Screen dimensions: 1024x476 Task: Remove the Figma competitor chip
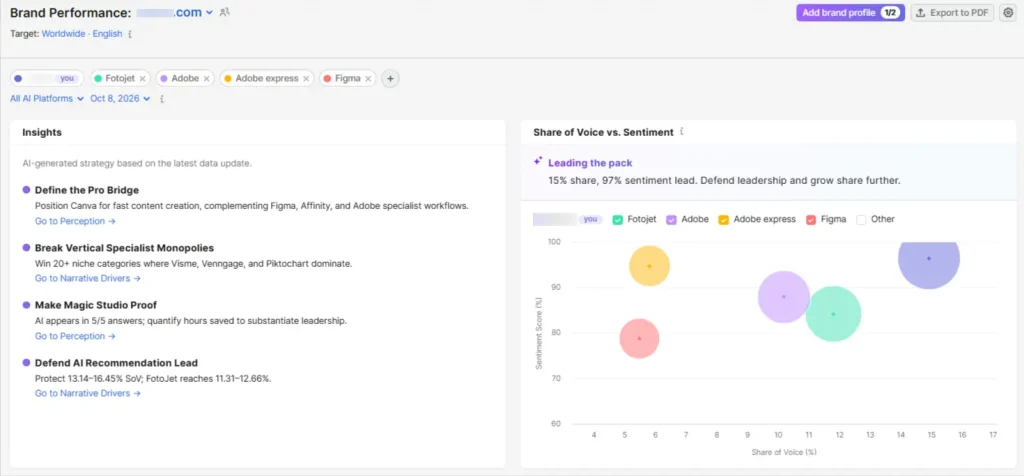[x=368, y=78]
